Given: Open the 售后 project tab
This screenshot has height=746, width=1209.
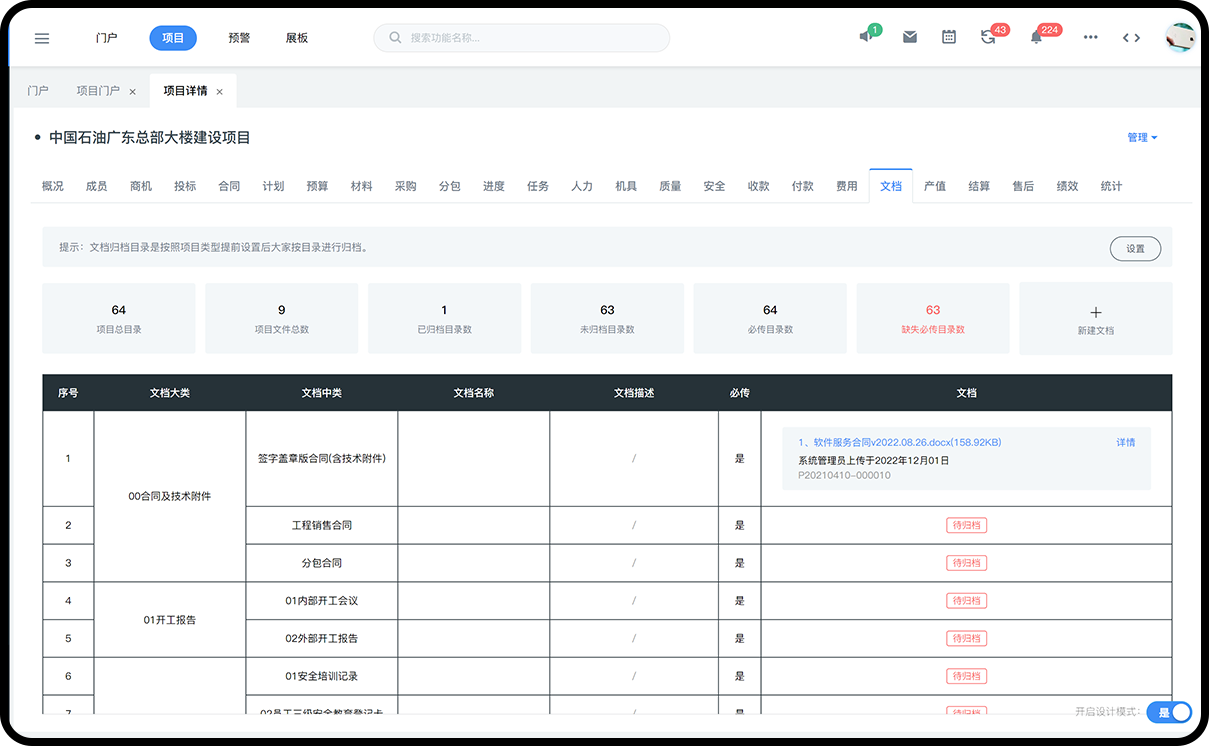Looking at the screenshot, I should [1023, 186].
